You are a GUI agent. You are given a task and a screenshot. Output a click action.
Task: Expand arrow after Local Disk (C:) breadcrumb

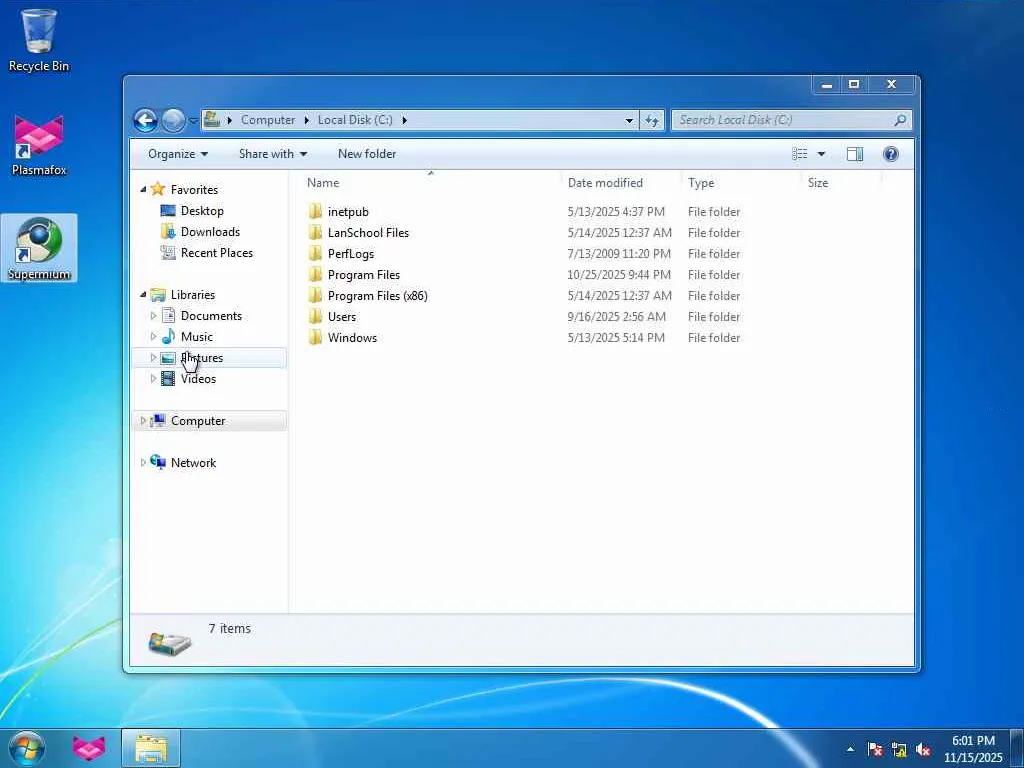[x=404, y=120]
